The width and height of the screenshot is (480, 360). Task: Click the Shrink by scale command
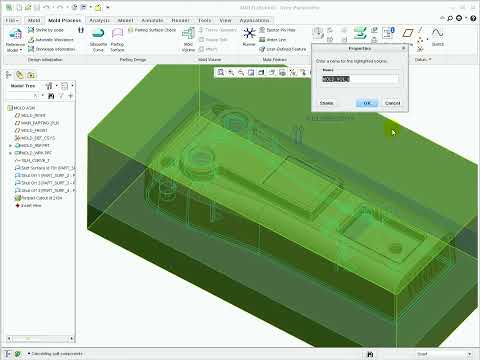click(x=46, y=30)
